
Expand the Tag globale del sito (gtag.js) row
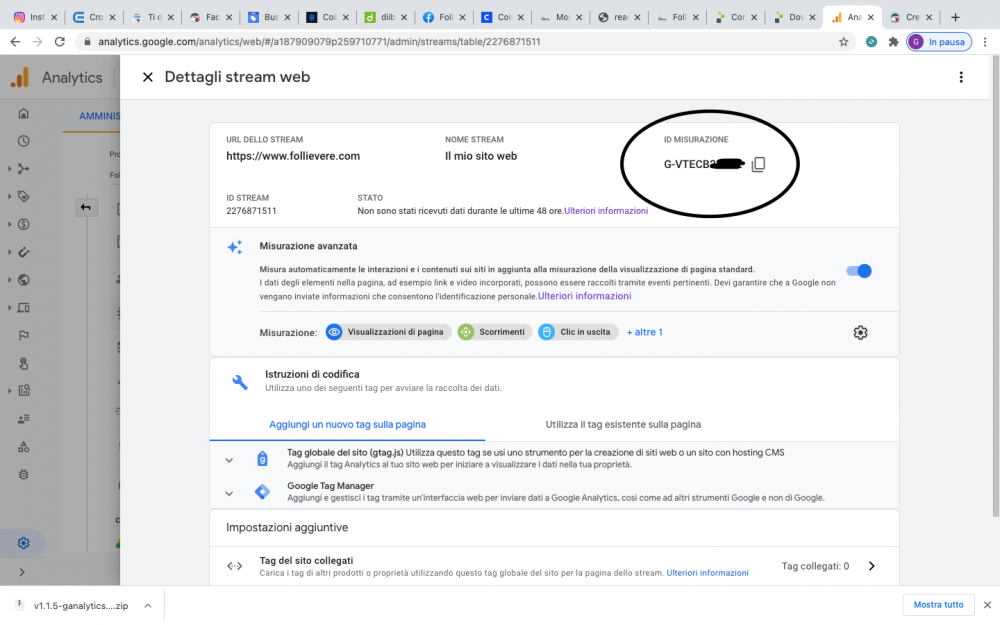(229, 460)
